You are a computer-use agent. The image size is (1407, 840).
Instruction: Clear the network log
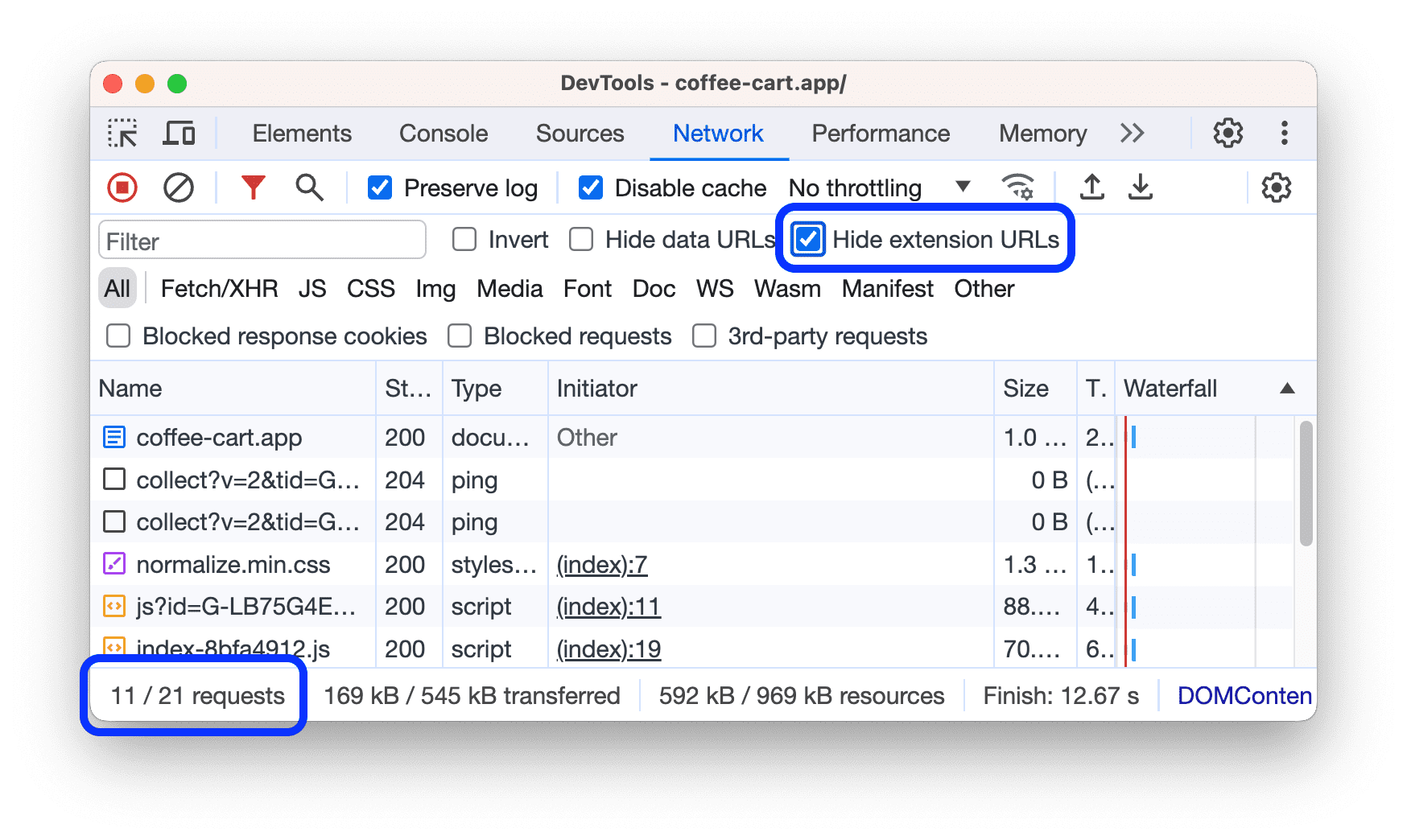(179, 187)
